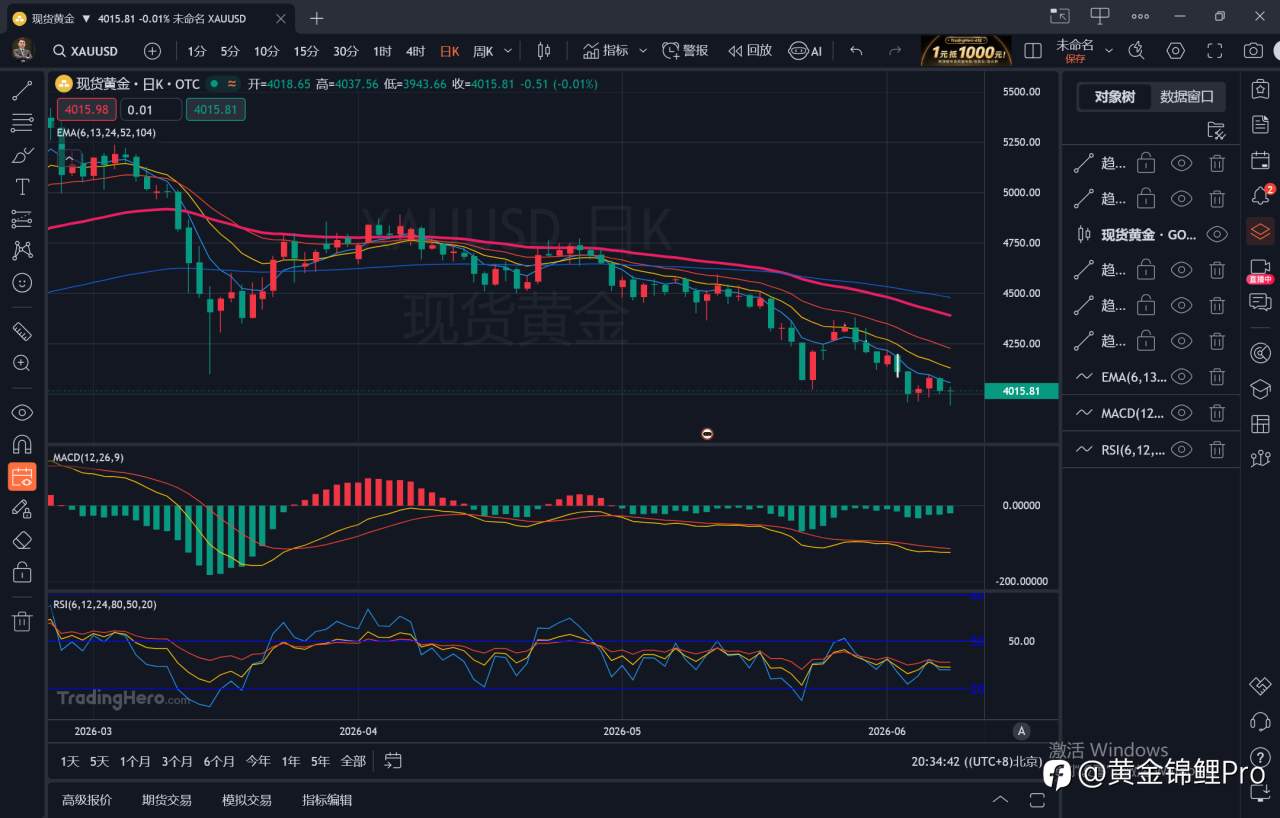Expand the timeframe dropdown next to 周K
Viewport: 1280px width, 818px height.
508,51
